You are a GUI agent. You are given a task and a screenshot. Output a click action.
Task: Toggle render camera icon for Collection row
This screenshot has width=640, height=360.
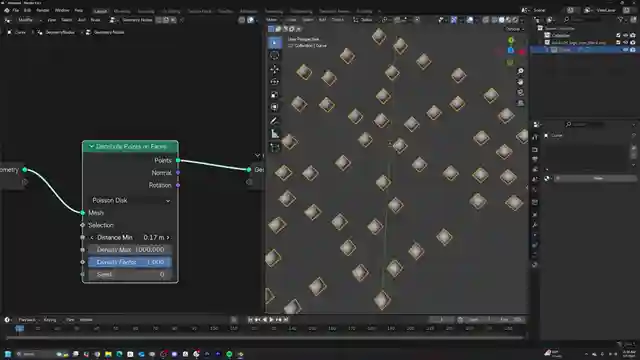point(633,36)
